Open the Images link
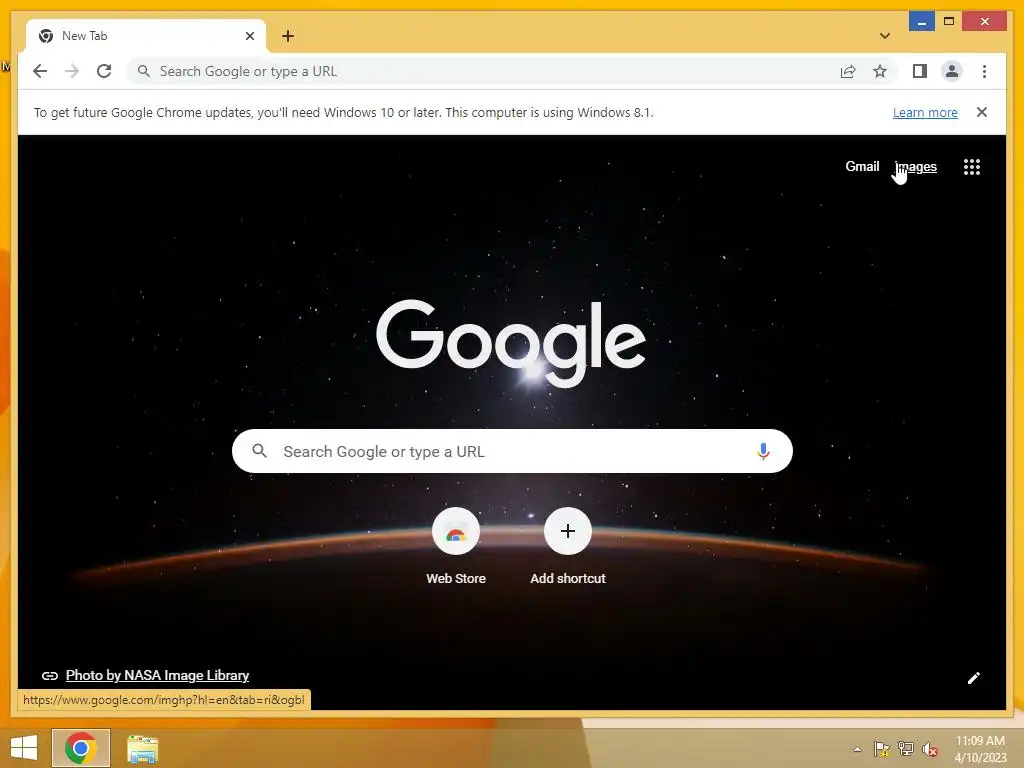Viewport: 1024px width, 768px height. (x=916, y=167)
